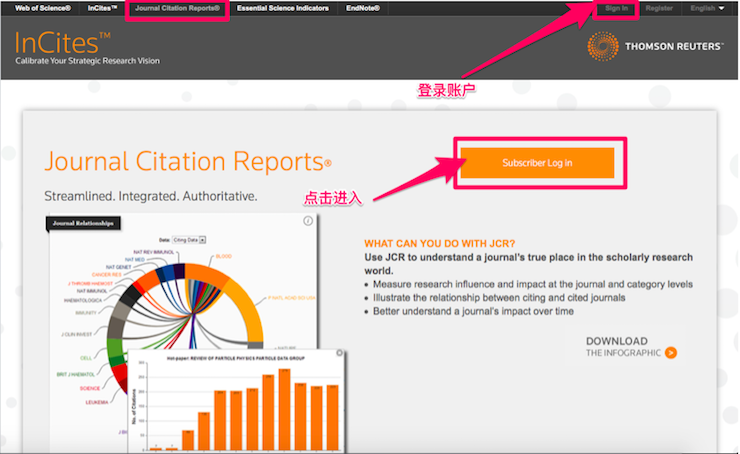
Task: Click the Subscriber Log in button
Action: 537,163
